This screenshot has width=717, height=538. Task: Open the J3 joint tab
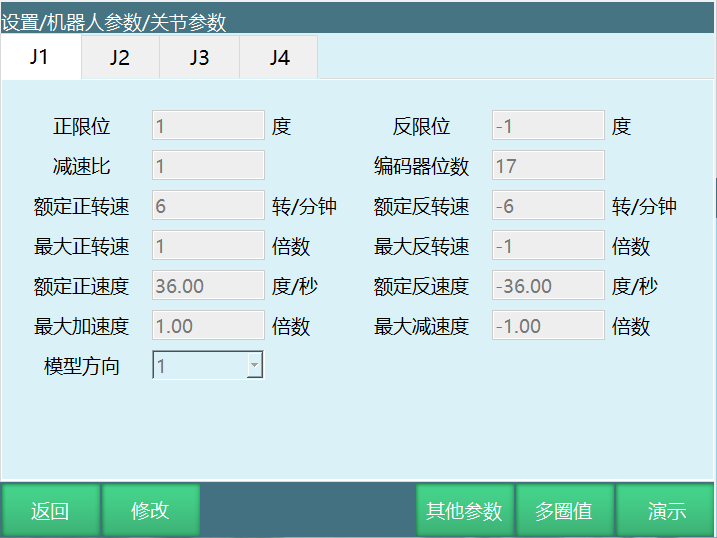(199, 58)
